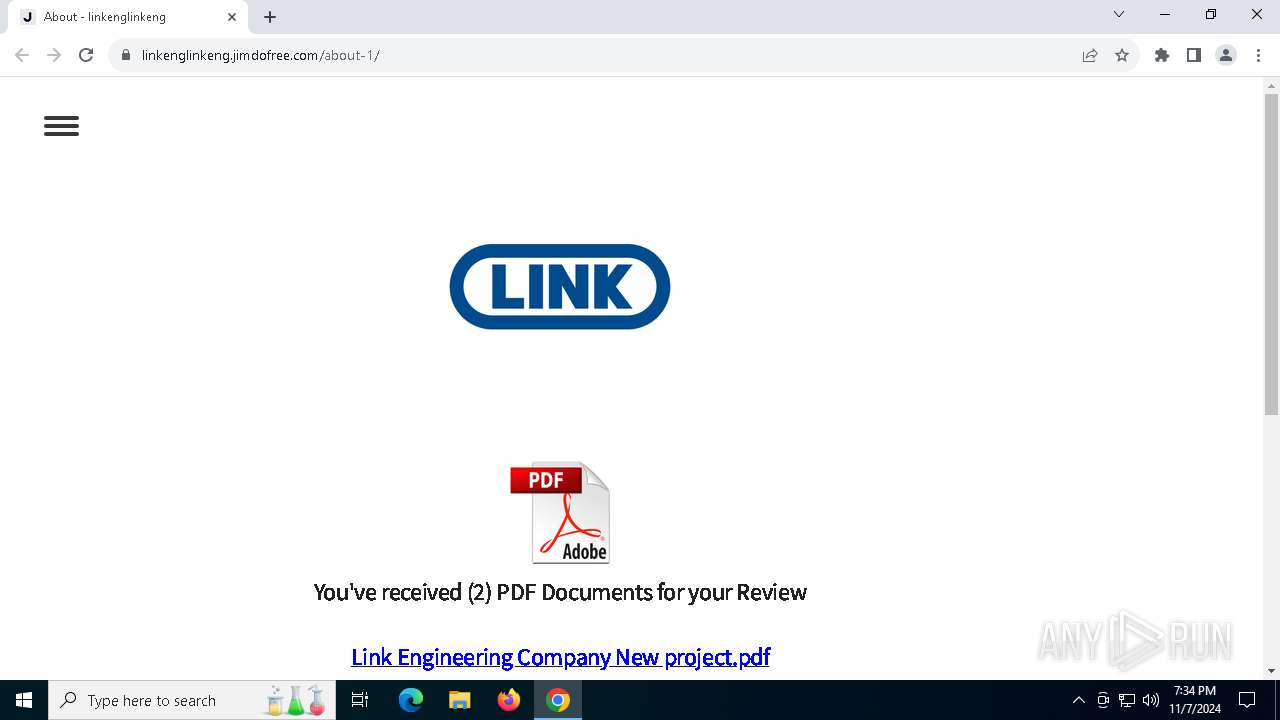The height and width of the screenshot is (720, 1280).
Task: Open the Chrome profile avatar
Action: click(1226, 55)
